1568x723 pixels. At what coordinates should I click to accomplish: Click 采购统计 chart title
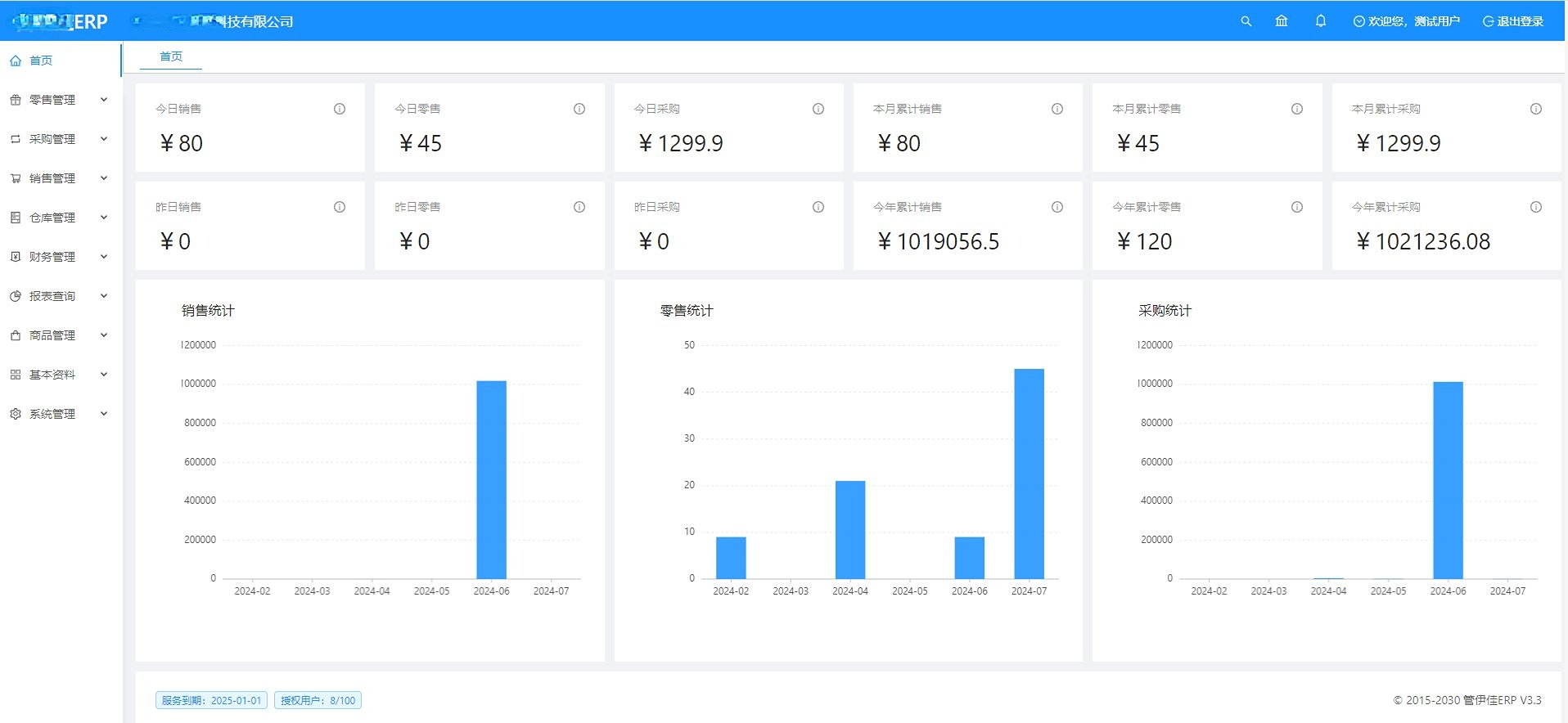[x=1165, y=311]
